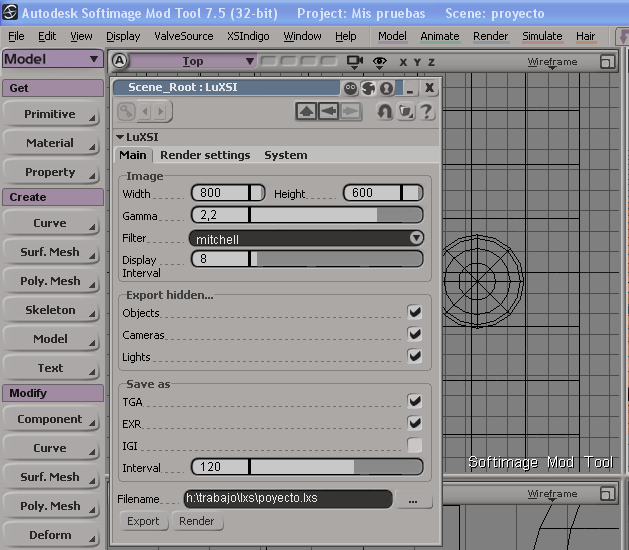This screenshot has height=550, width=629.
Task: Uncheck the TGA save option
Action: (415, 401)
